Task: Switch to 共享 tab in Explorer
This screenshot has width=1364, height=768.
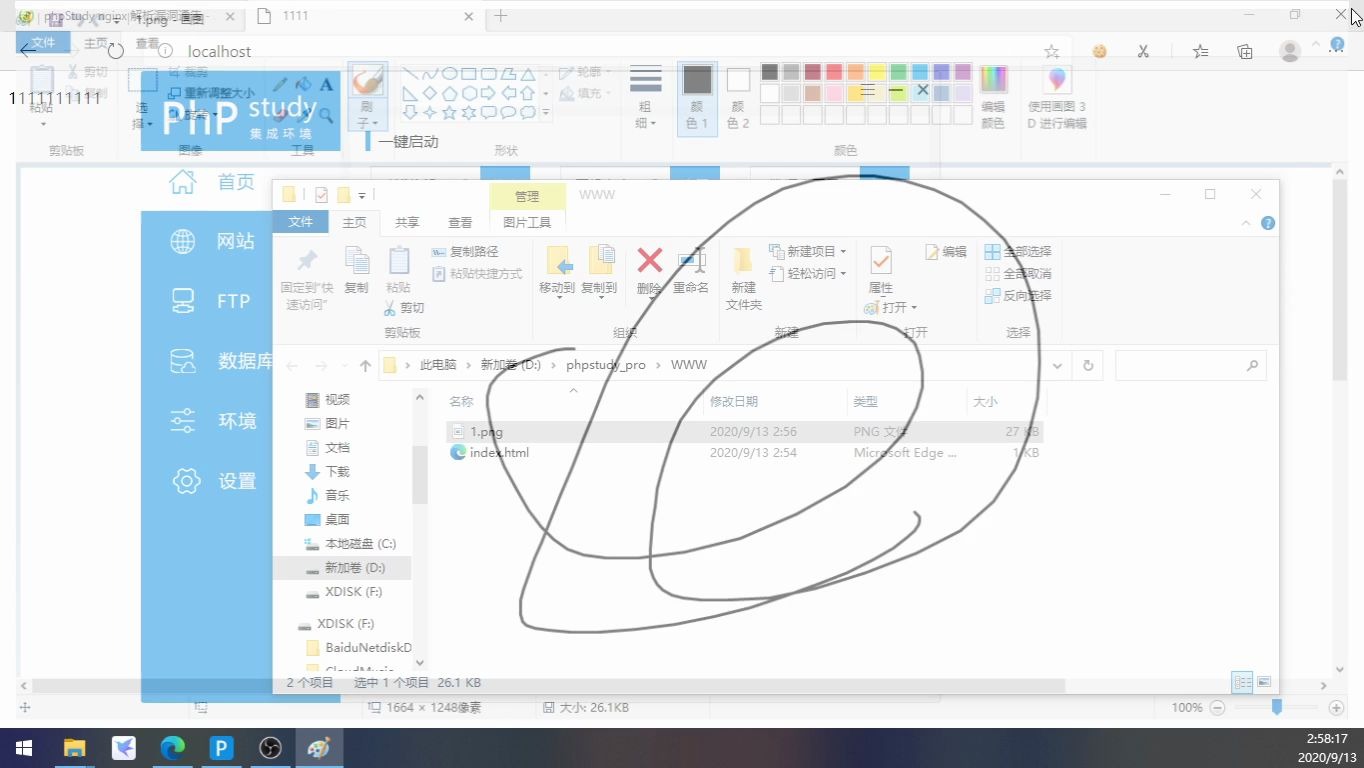Action: click(407, 223)
